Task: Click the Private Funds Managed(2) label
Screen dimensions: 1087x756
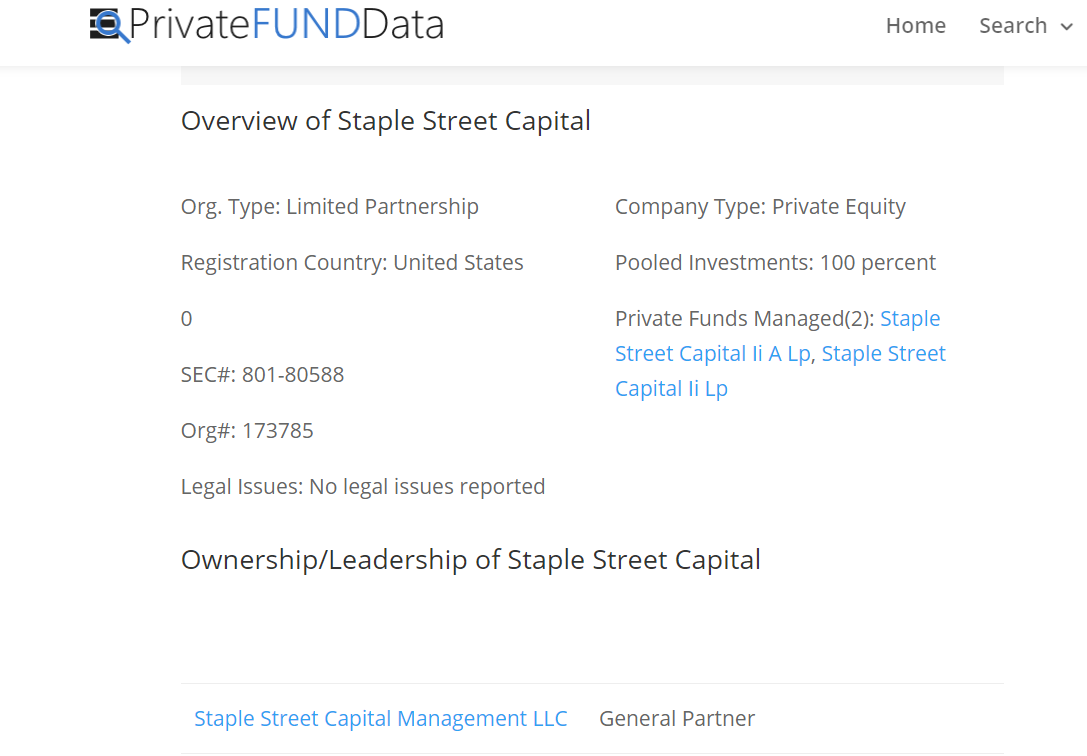Action: coord(745,319)
